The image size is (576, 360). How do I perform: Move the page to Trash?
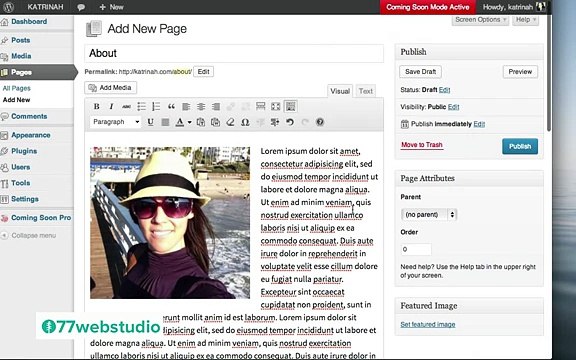click(422, 145)
